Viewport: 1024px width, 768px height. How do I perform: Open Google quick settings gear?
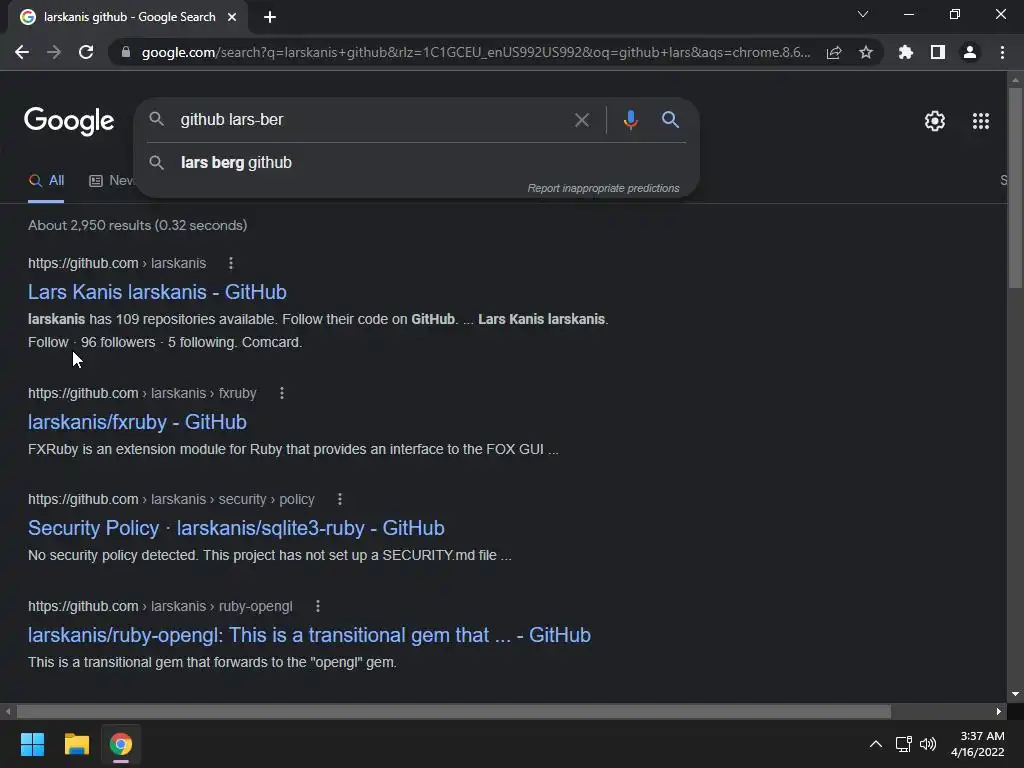935,121
